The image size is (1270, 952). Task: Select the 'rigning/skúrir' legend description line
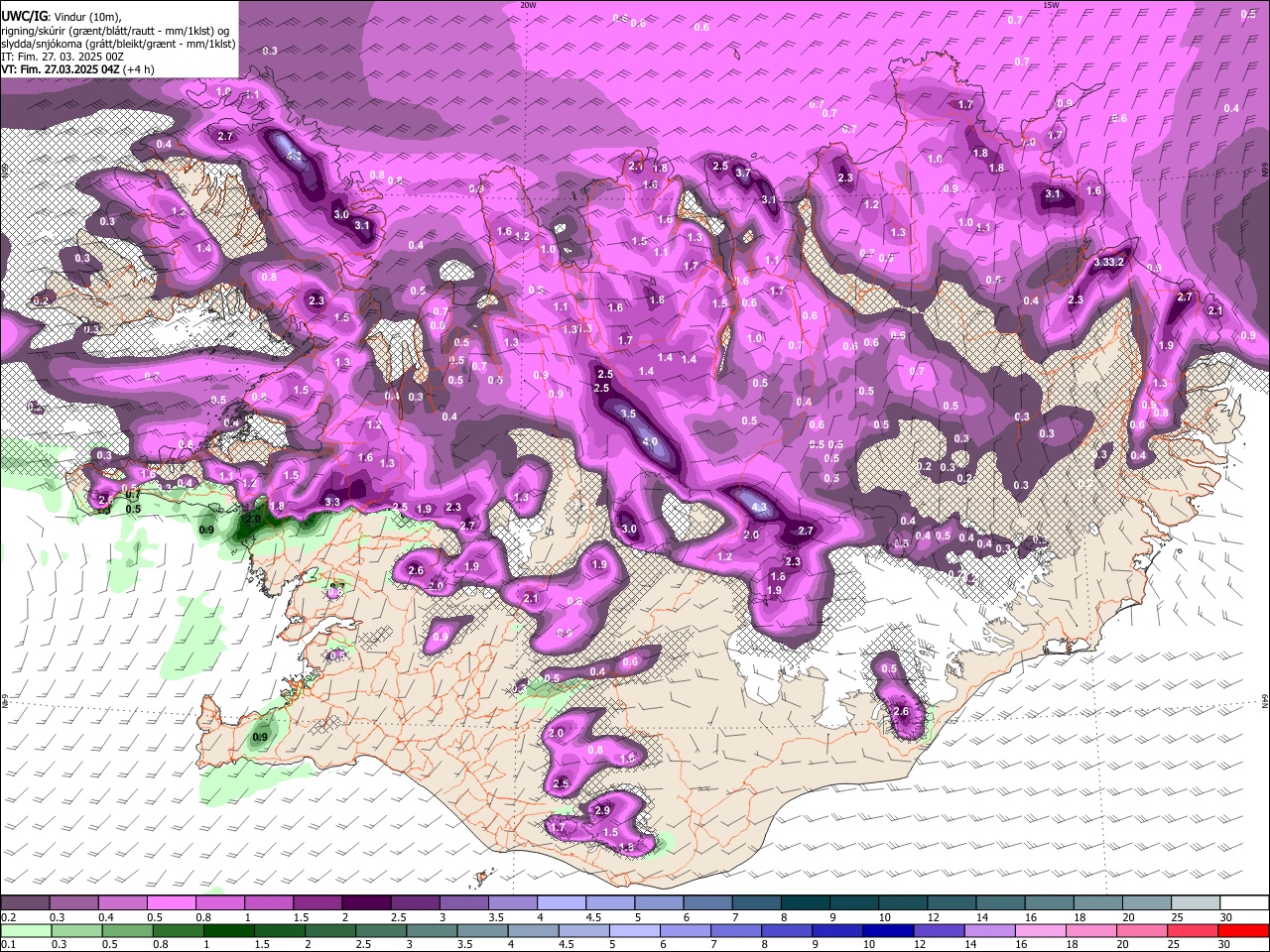(115, 31)
